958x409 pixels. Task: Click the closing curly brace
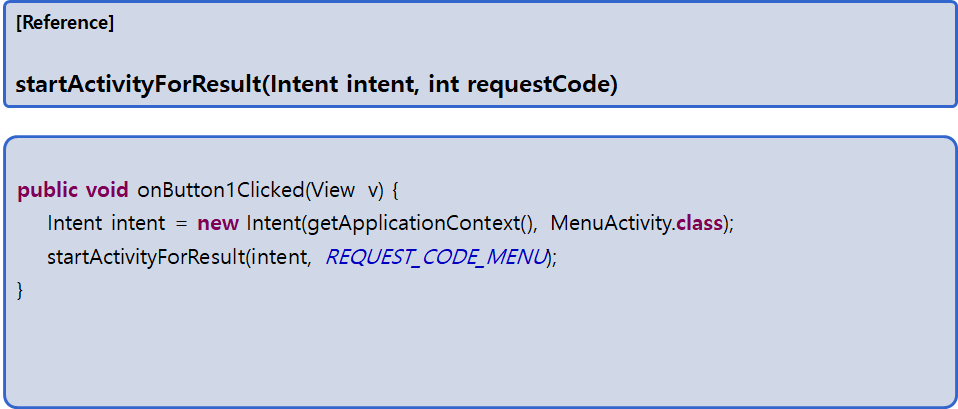pos(20,290)
